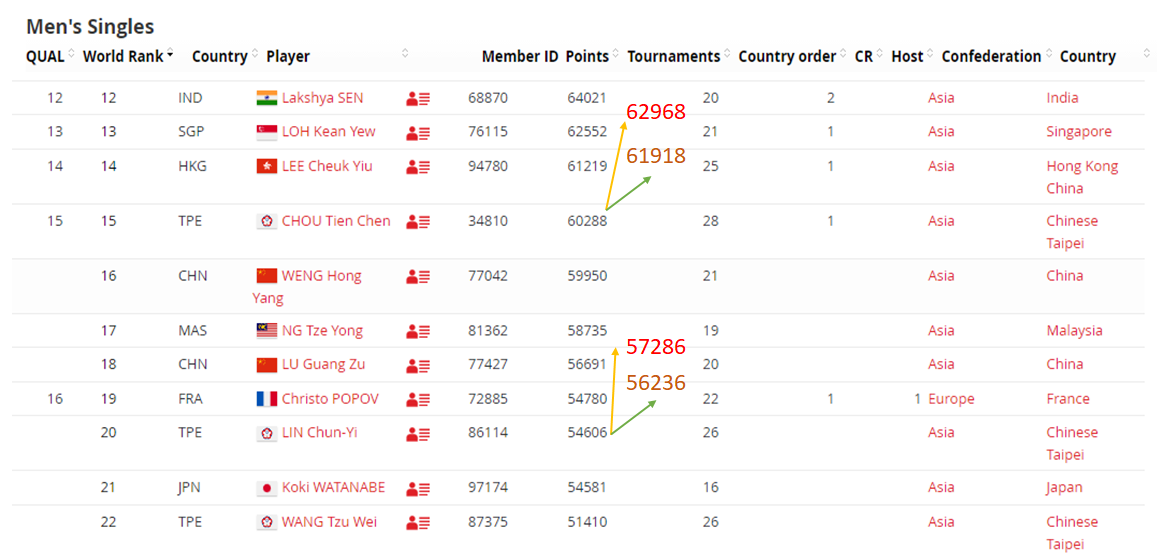Viewport: 1157px width, 557px height.
Task: Open LOH Kean Yew's profile card icon
Action: [x=418, y=133]
